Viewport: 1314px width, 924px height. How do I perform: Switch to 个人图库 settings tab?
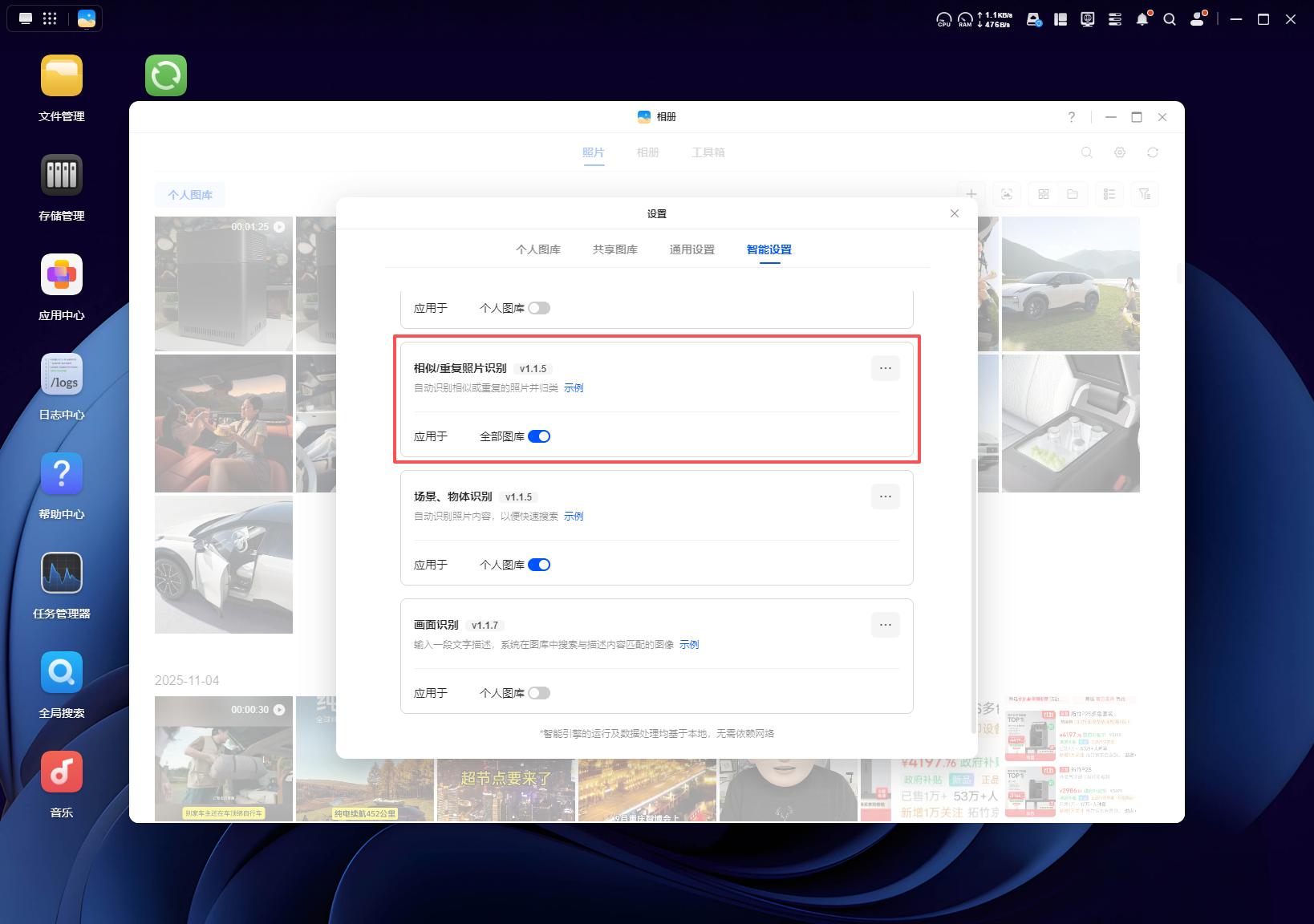(538, 249)
